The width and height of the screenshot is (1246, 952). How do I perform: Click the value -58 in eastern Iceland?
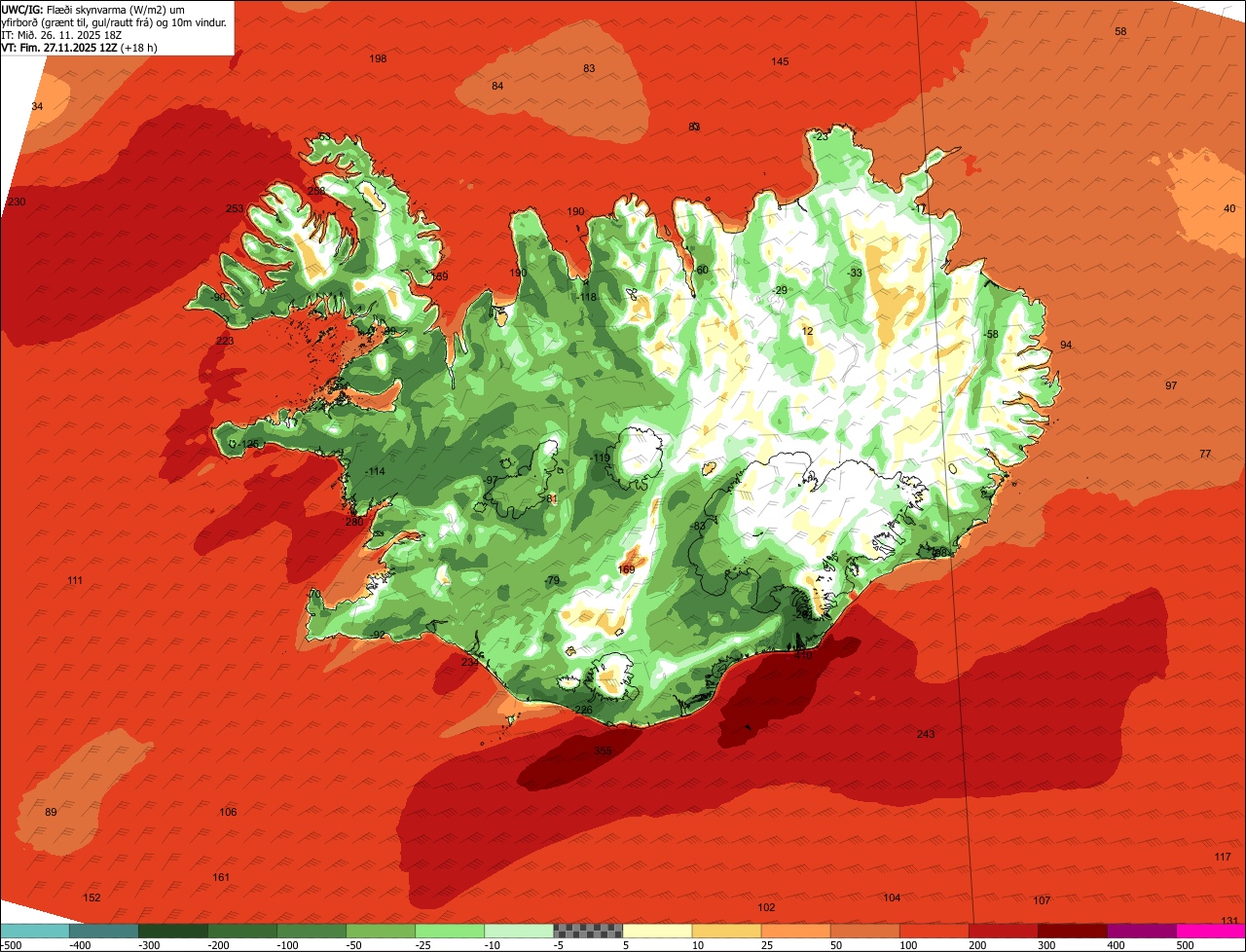[990, 335]
